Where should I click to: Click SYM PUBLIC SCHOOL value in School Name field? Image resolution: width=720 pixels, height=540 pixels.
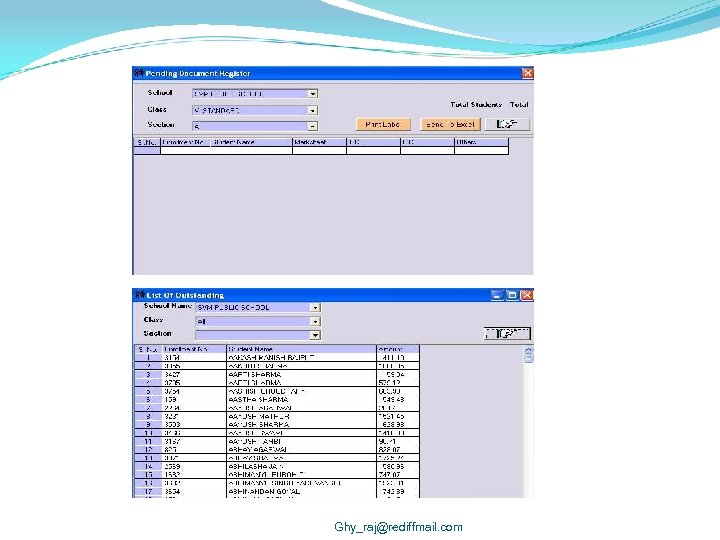[x=234, y=308]
